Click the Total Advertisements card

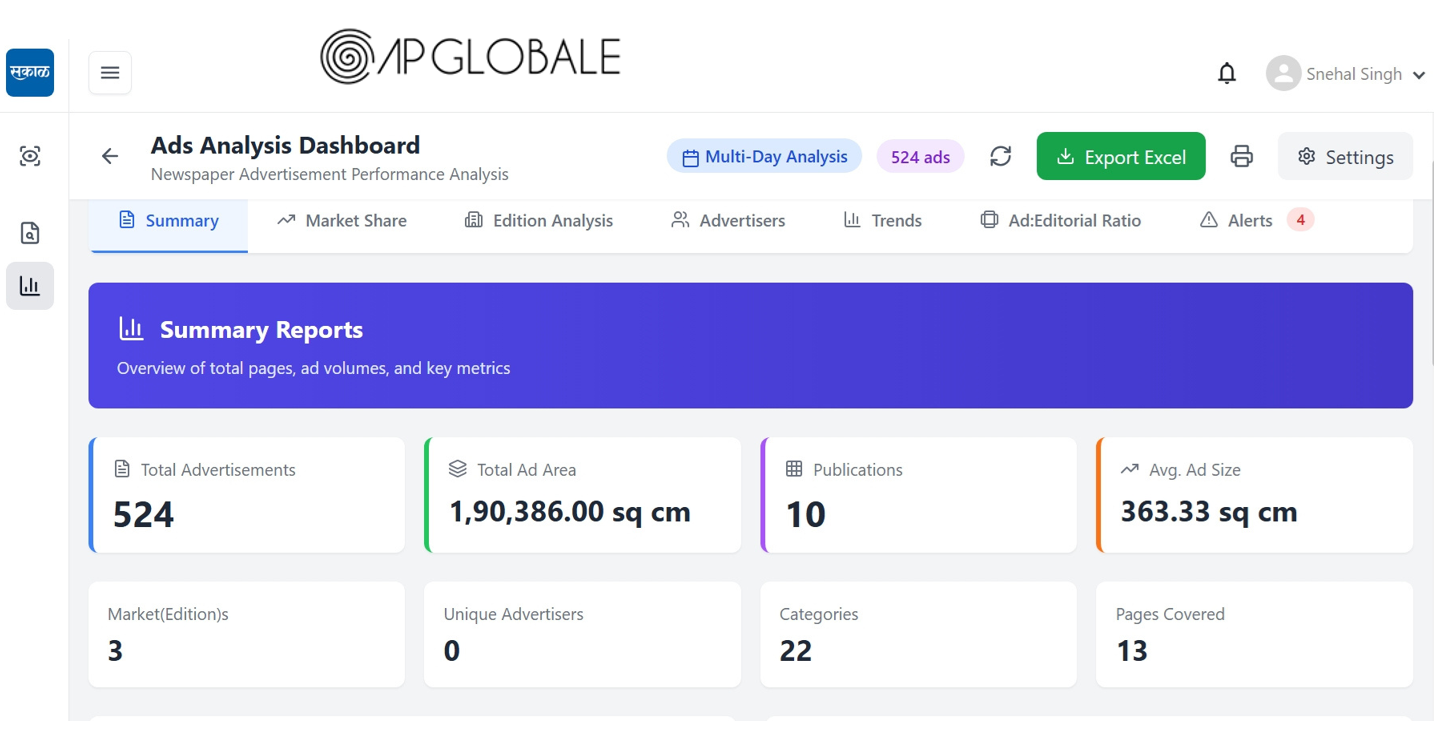click(x=247, y=495)
